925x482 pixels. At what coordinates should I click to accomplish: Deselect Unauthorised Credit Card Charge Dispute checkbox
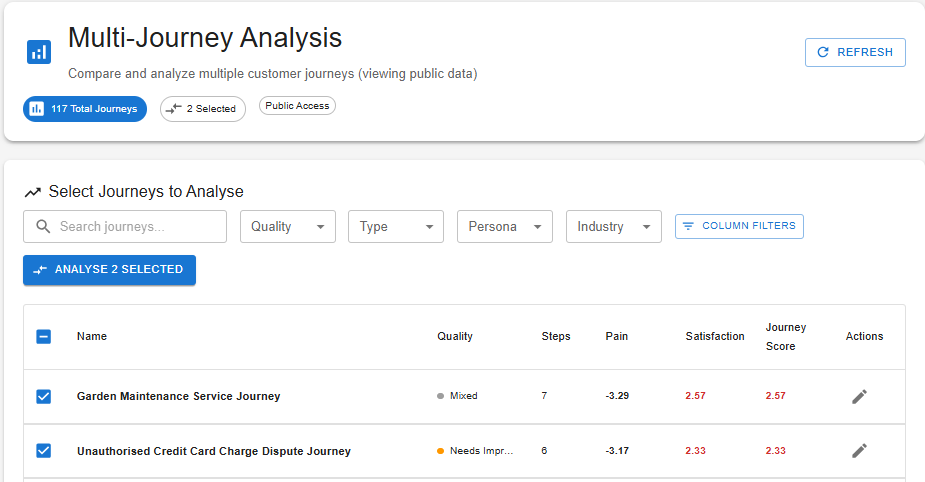tap(43, 451)
